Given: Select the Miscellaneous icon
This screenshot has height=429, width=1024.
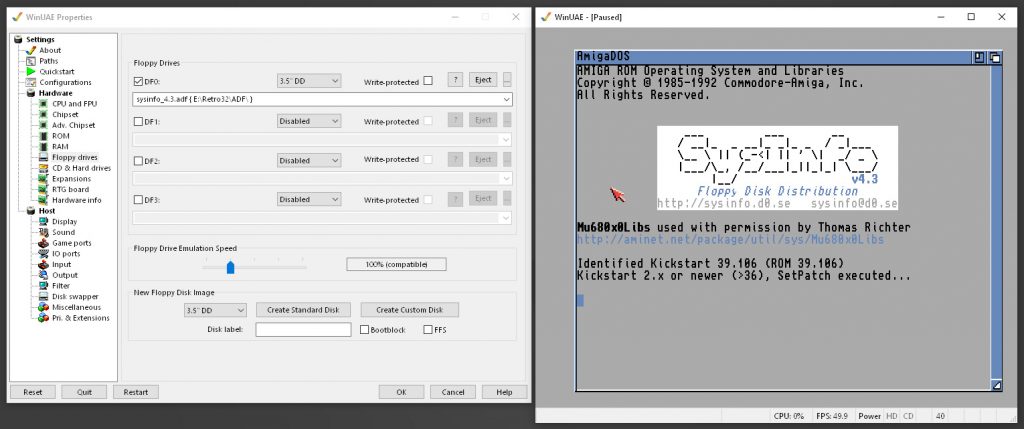Looking at the screenshot, I should (43, 307).
